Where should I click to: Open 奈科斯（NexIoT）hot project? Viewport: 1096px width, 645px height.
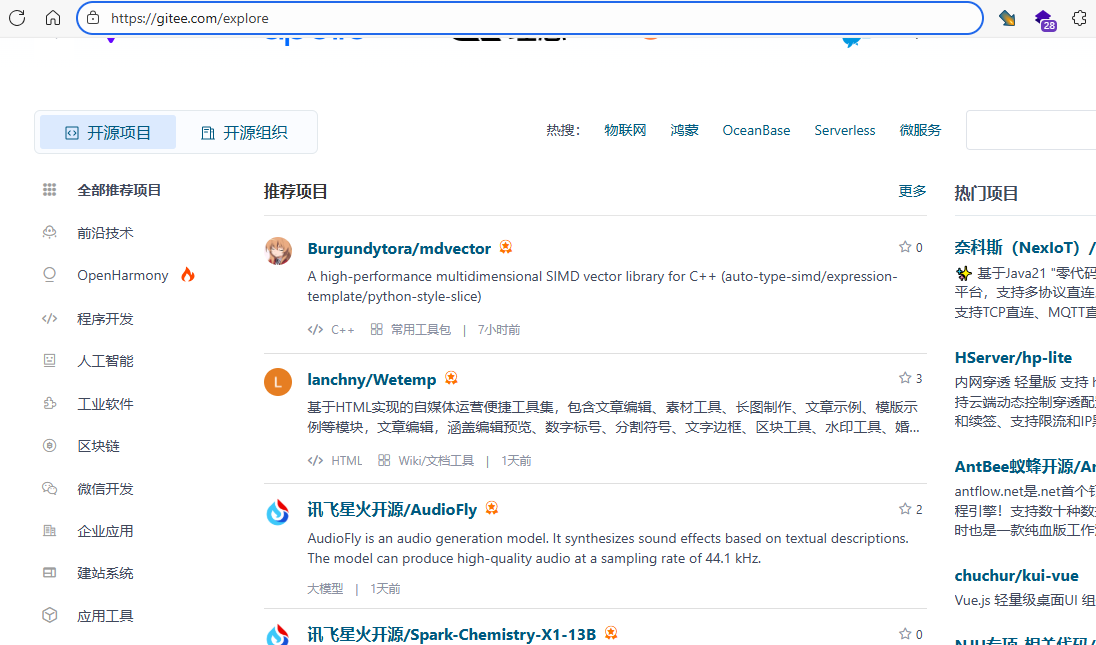1025,247
